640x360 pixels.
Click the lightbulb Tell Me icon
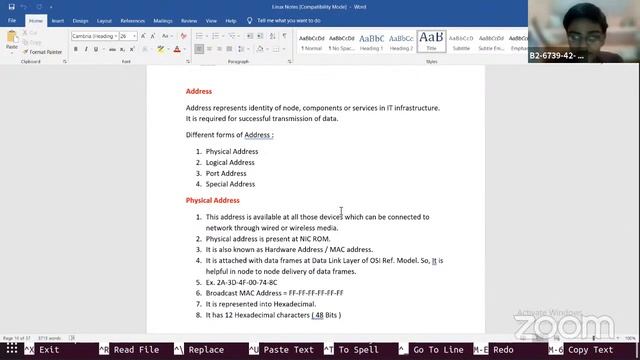pos(249,20)
